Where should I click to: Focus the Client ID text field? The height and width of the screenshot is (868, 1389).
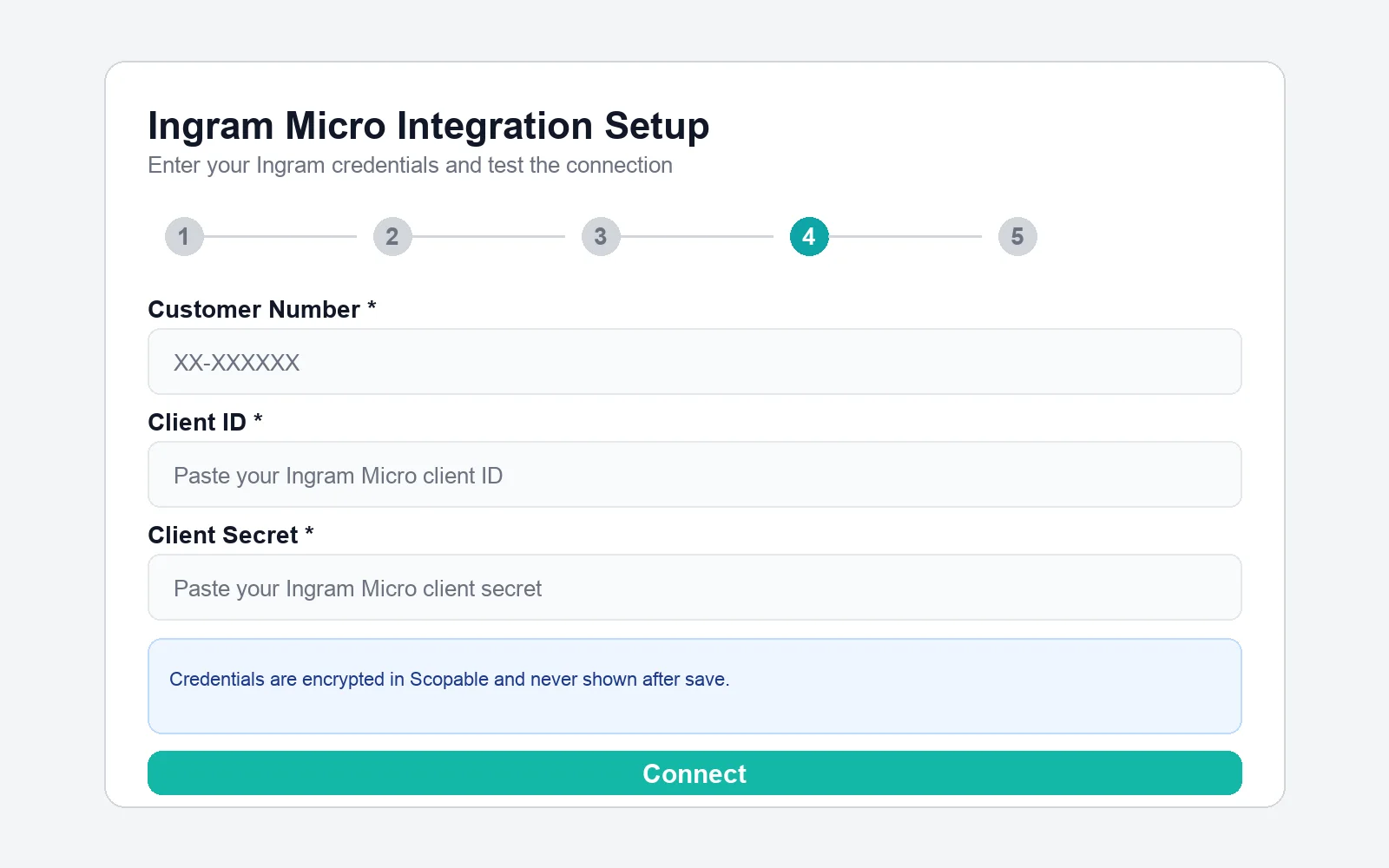click(694, 475)
